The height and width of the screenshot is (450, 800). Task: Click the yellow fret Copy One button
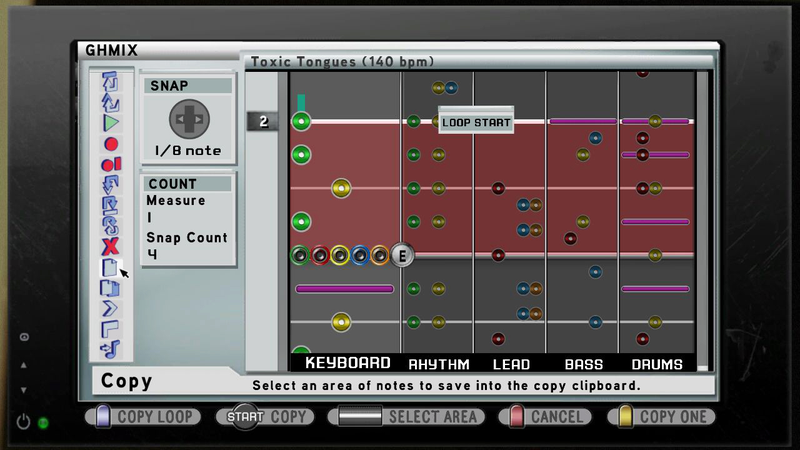[661, 416]
